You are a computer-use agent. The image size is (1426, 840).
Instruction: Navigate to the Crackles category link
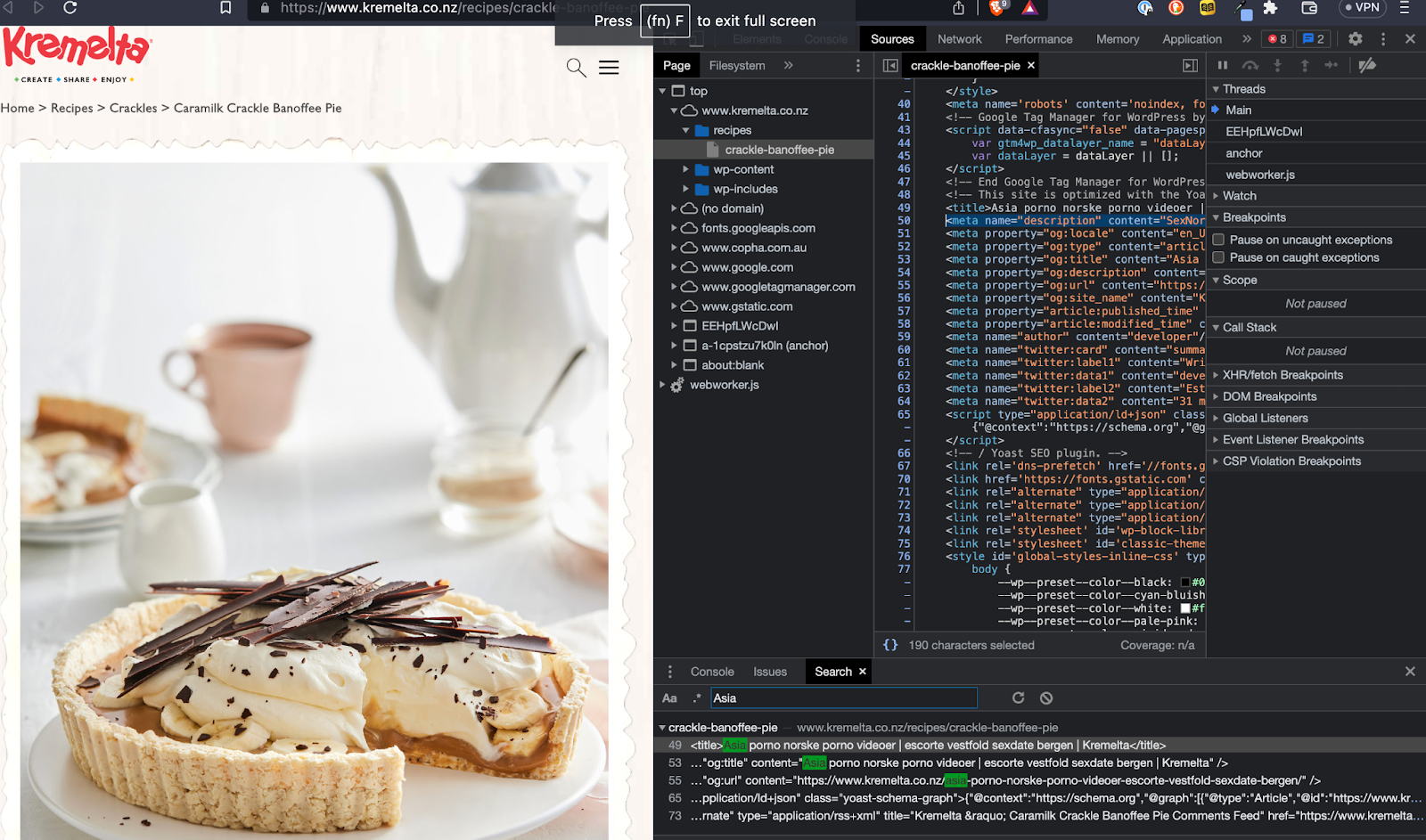133,108
